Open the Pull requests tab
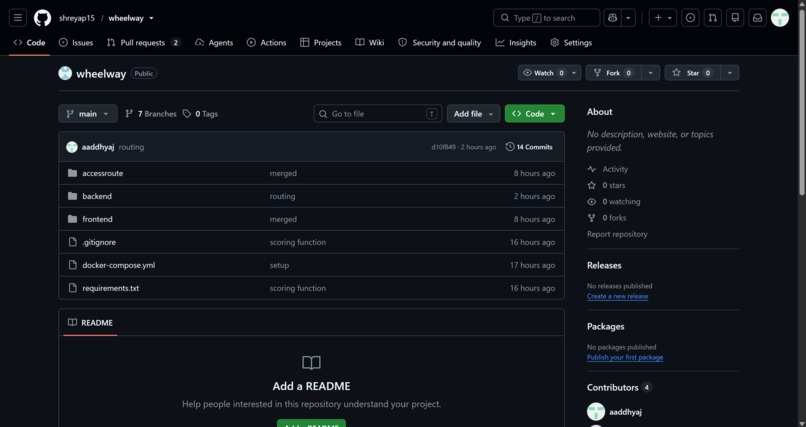This screenshot has width=806, height=427. pos(143,43)
